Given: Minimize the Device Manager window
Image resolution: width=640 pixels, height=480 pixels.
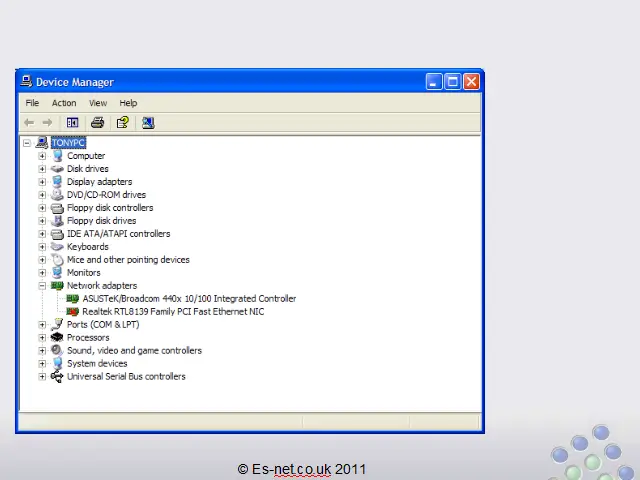Looking at the screenshot, I should 434,82.
